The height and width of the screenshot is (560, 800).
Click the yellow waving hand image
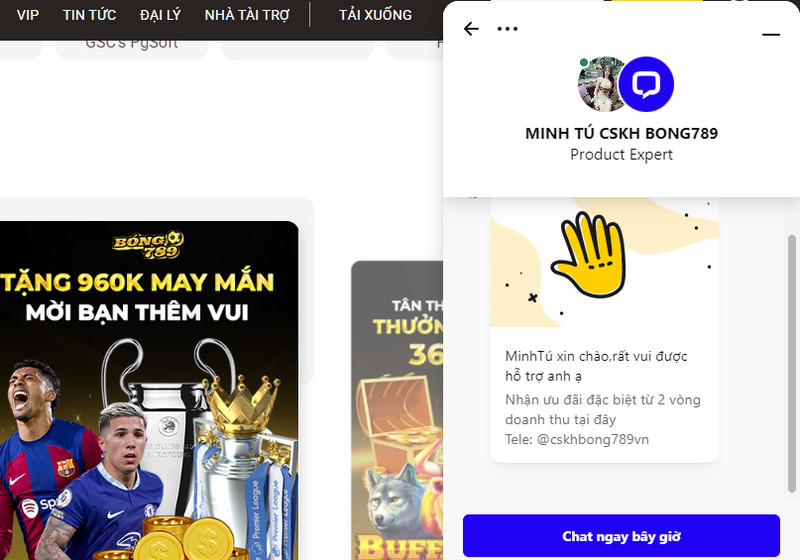tap(591, 254)
